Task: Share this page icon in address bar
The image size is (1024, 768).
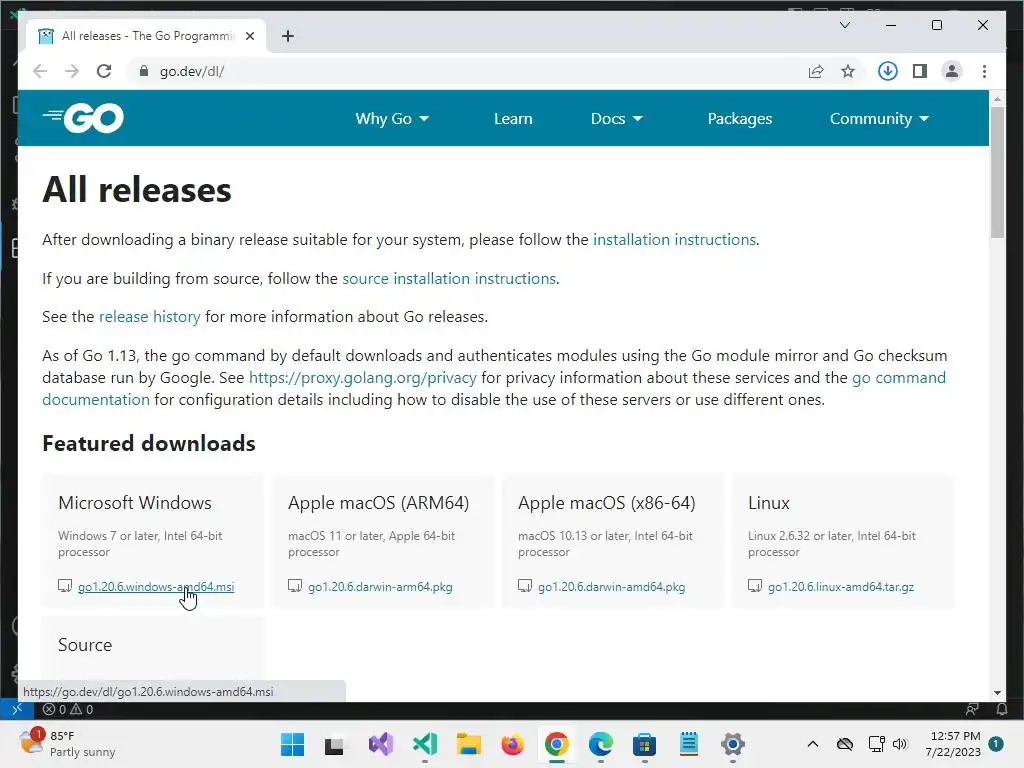Action: (x=816, y=71)
